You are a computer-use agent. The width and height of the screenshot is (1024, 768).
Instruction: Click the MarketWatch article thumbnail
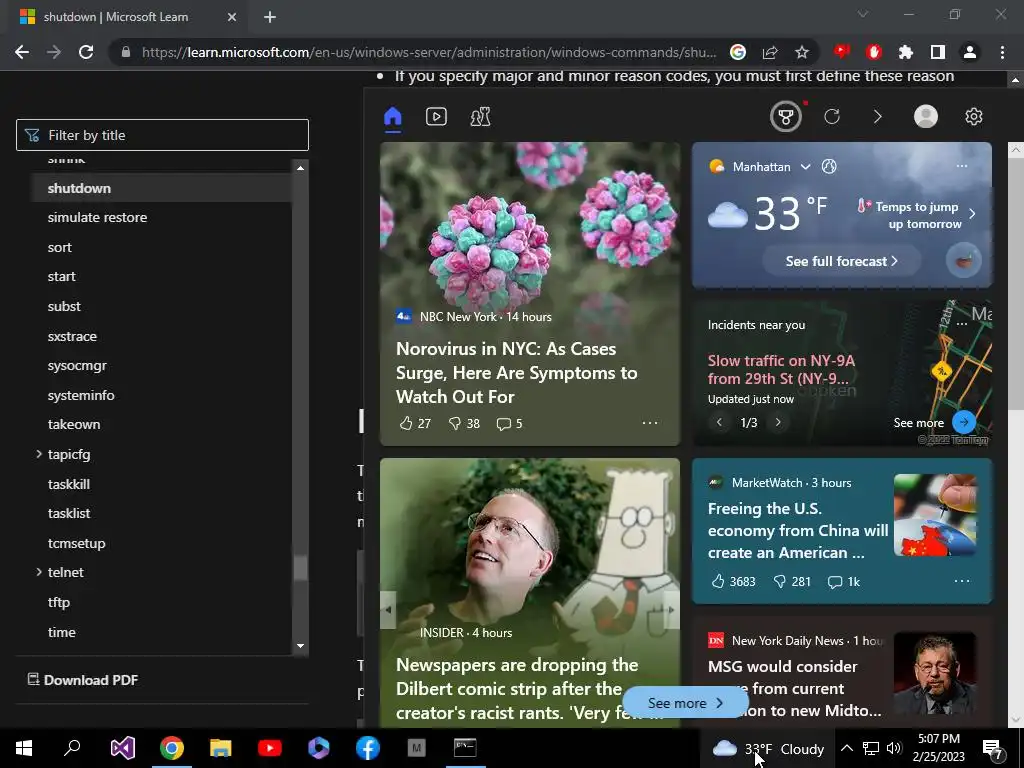[x=935, y=515]
